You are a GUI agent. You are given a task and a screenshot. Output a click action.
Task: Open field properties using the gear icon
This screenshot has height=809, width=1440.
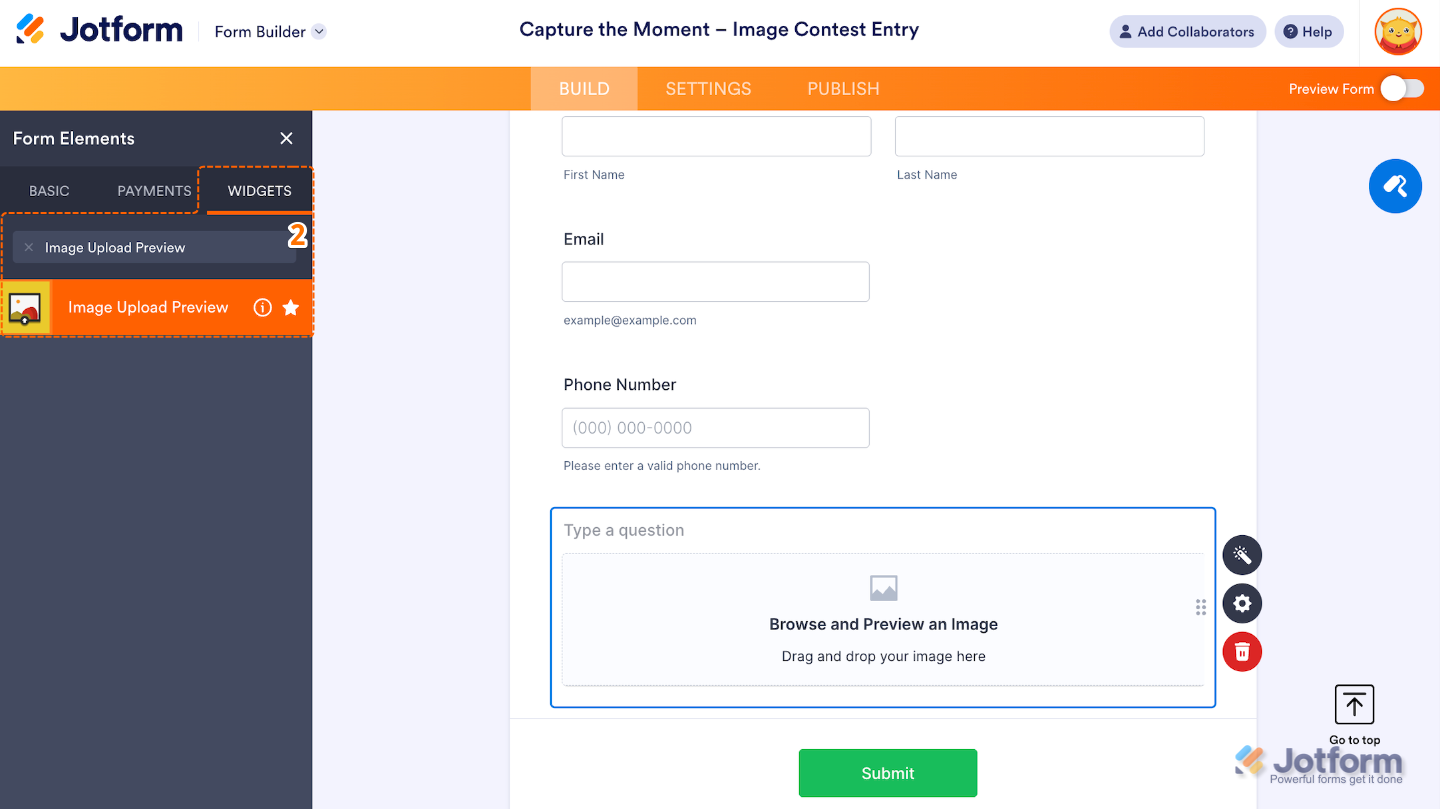(x=1242, y=603)
